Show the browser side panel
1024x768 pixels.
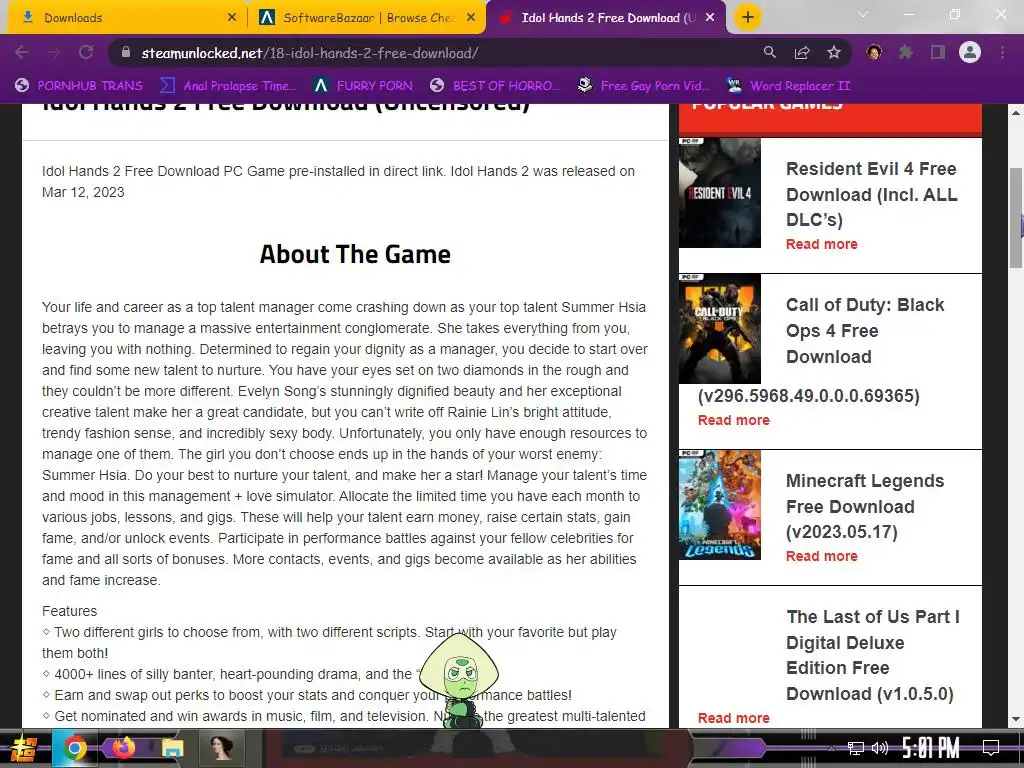click(x=938, y=52)
